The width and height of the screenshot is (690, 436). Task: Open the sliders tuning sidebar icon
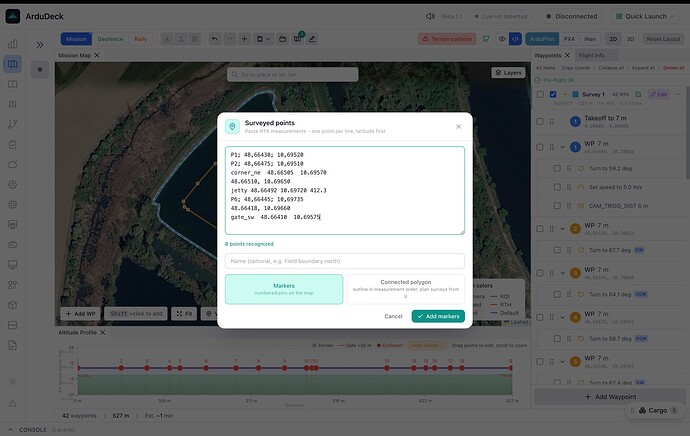[x=13, y=104]
